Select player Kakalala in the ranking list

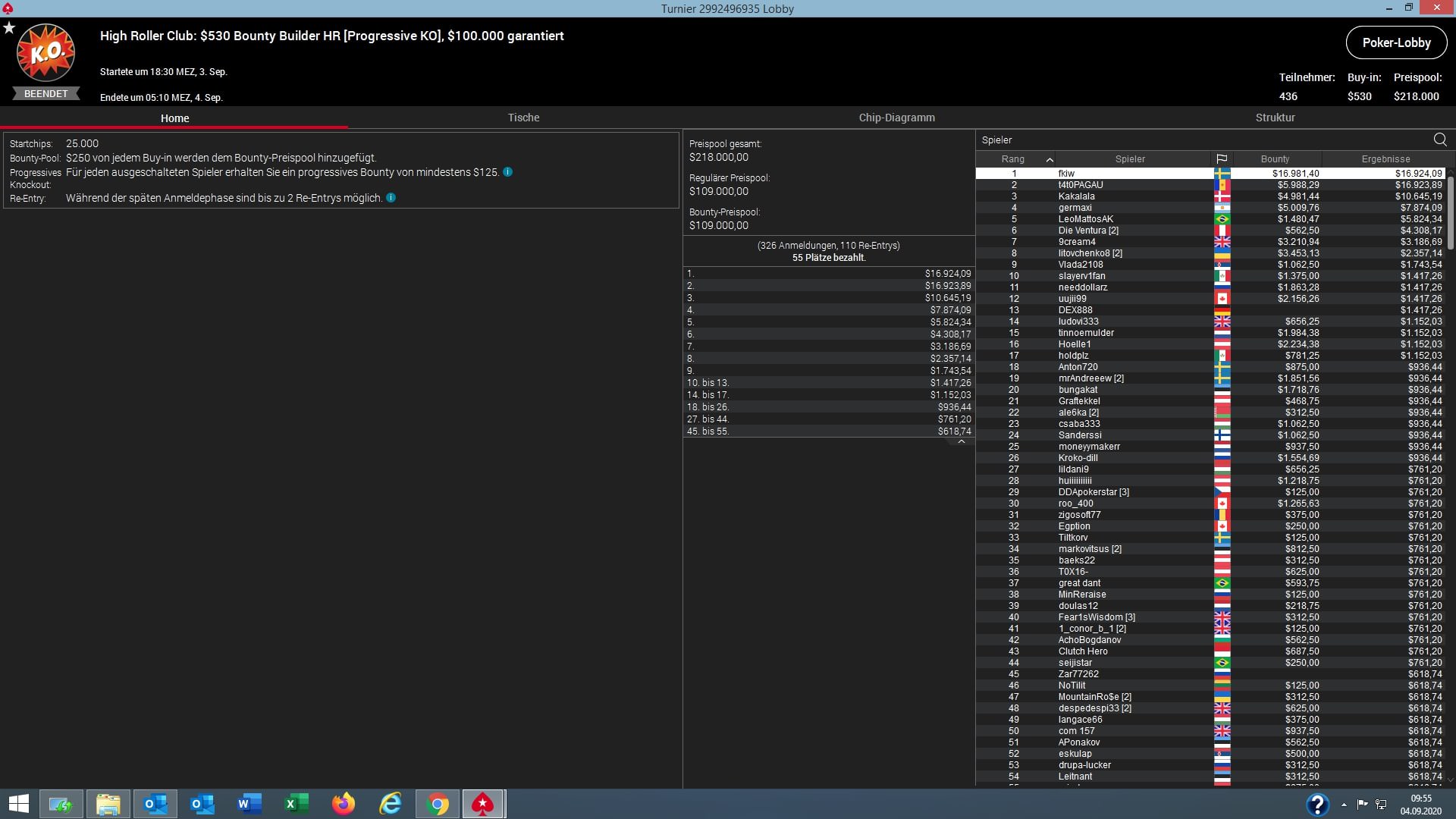click(1076, 196)
